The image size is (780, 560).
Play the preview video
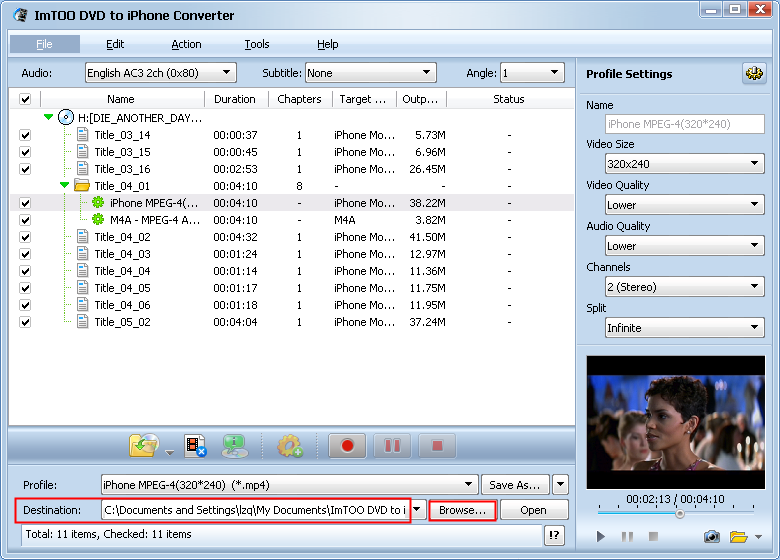(600, 537)
